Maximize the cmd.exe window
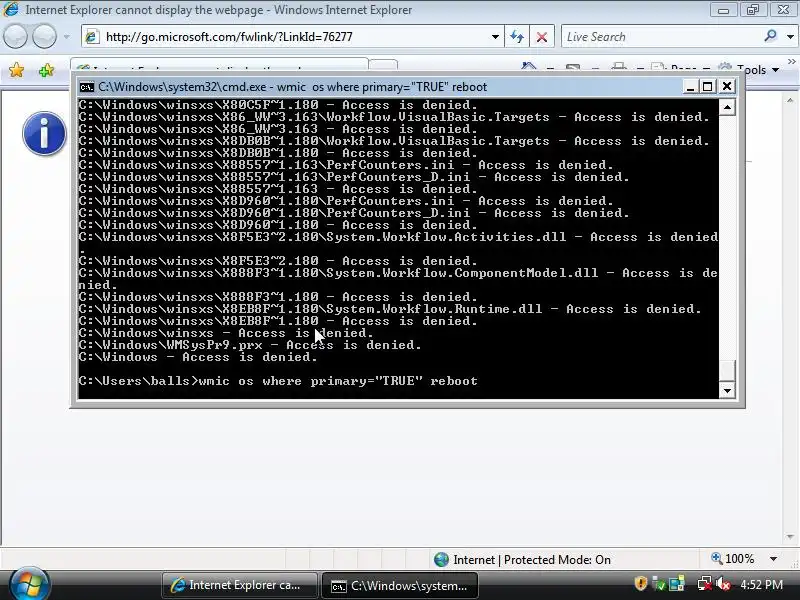 tap(708, 87)
